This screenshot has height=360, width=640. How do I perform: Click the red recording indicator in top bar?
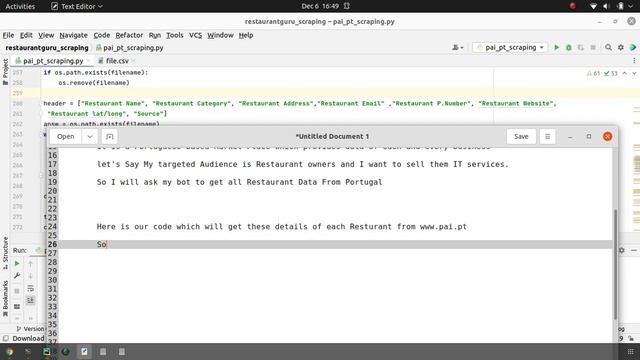572,6
